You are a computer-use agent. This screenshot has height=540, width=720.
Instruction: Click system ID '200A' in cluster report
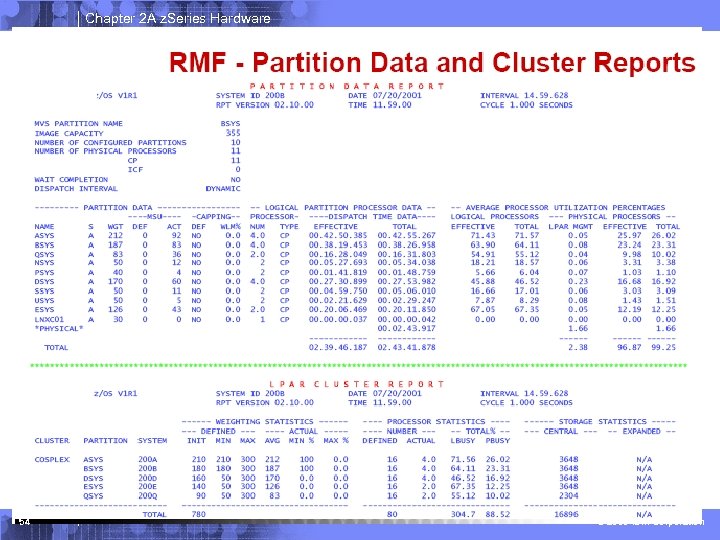tap(147, 460)
